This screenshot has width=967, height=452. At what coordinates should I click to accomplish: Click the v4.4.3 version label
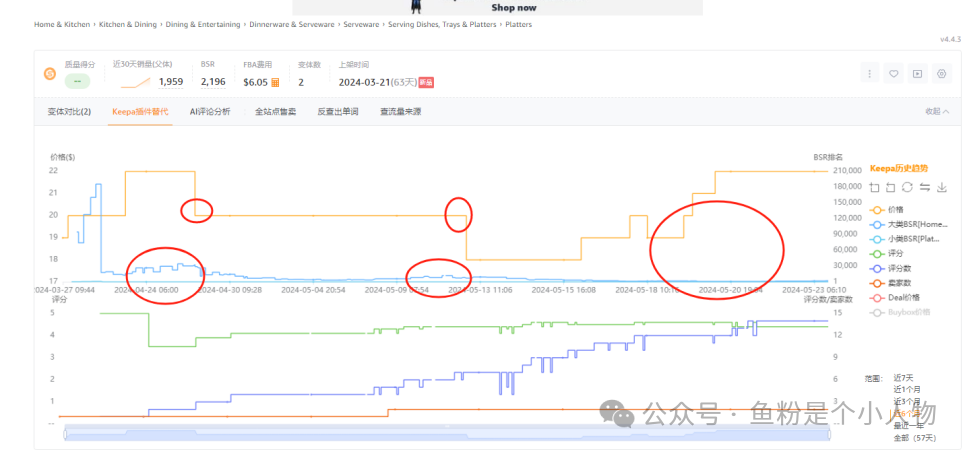(x=950, y=39)
